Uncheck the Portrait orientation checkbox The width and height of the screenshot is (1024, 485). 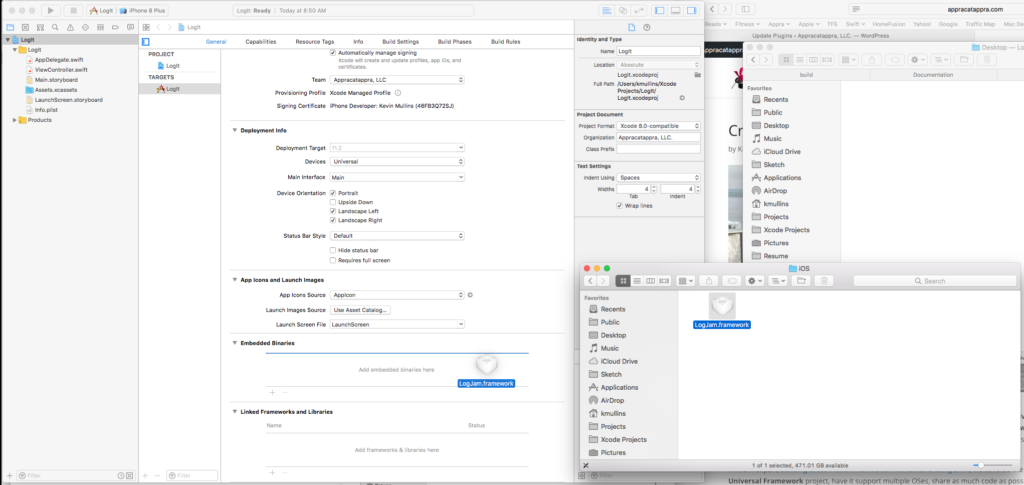tap(333, 193)
